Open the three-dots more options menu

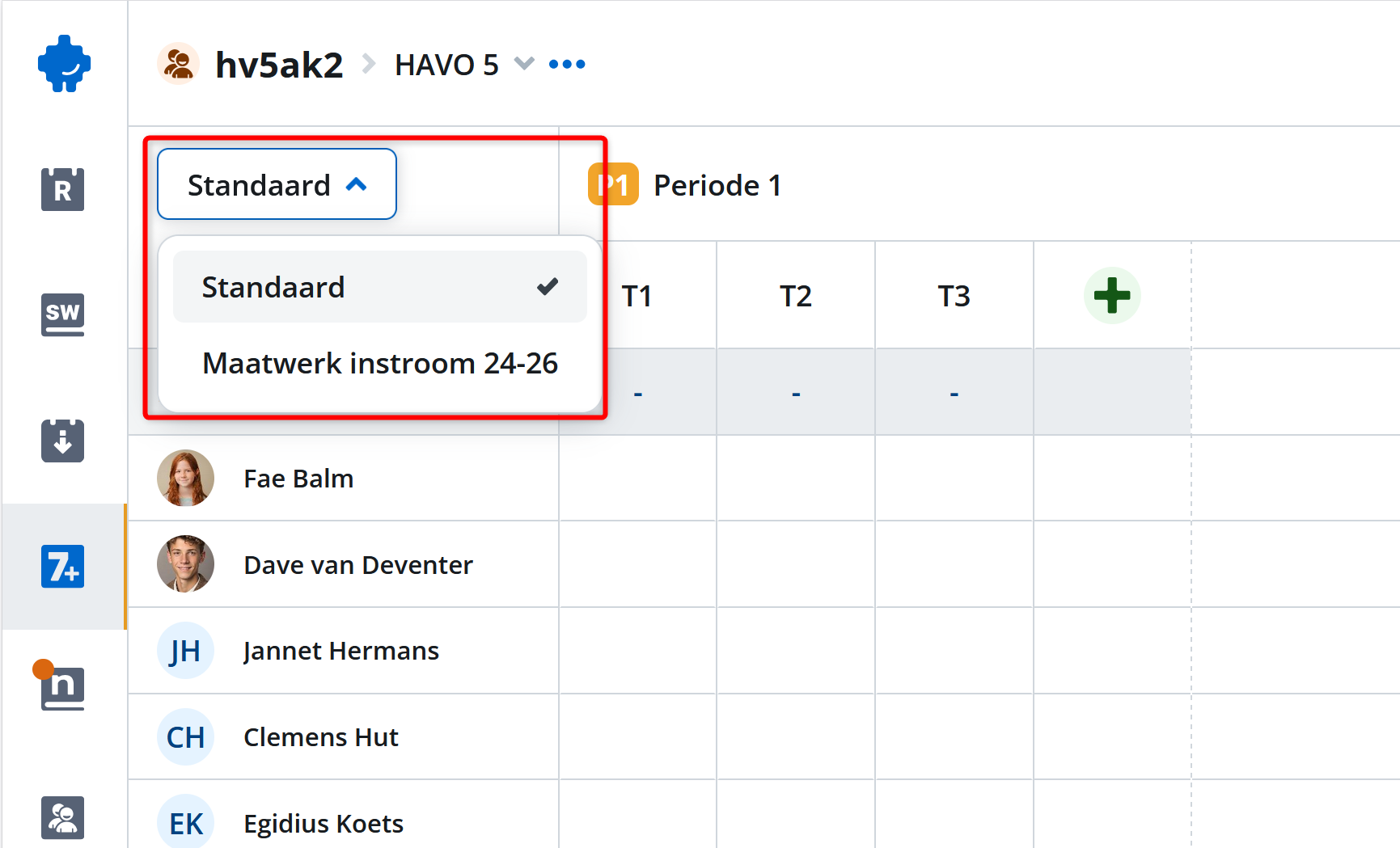coord(567,64)
